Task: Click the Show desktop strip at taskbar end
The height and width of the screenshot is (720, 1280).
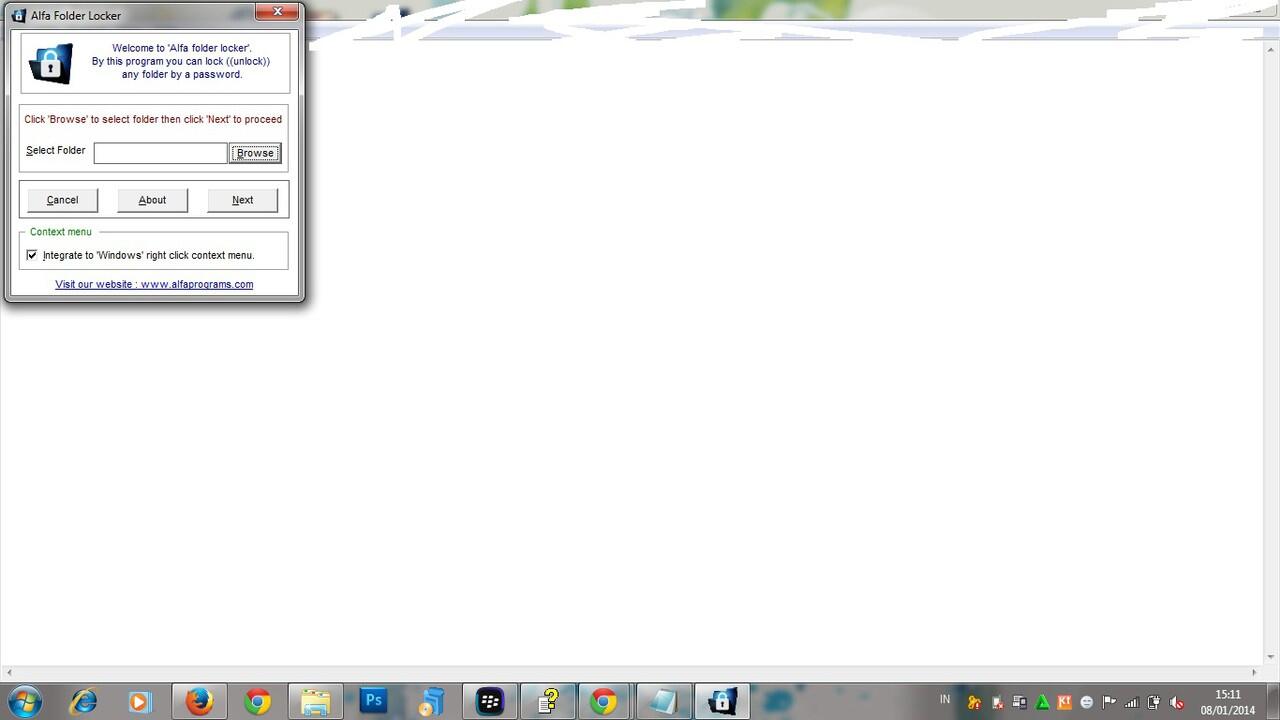Action: [x=1272, y=701]
